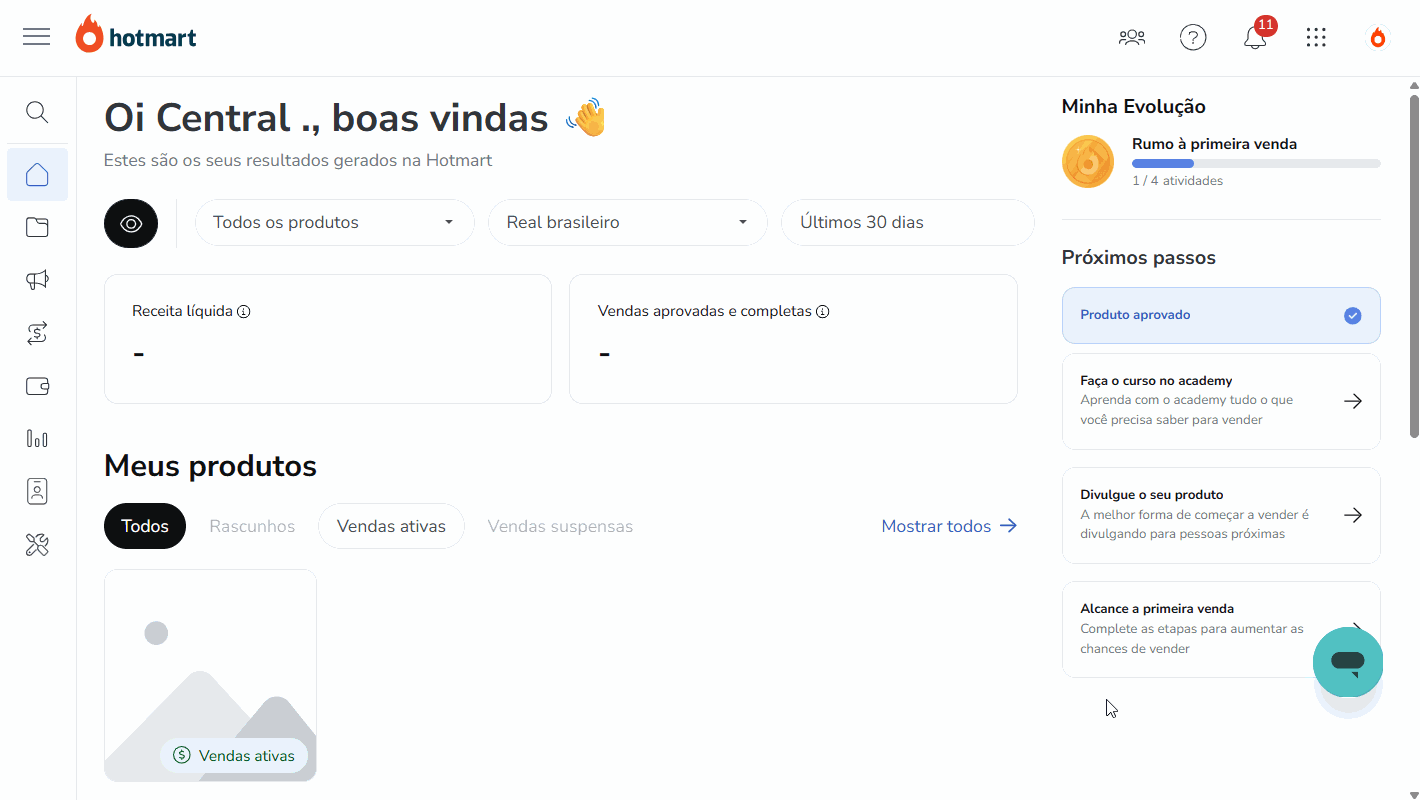Open the apps grid menu
This screenshot has height=800, width=1420.
(1316, 37)
